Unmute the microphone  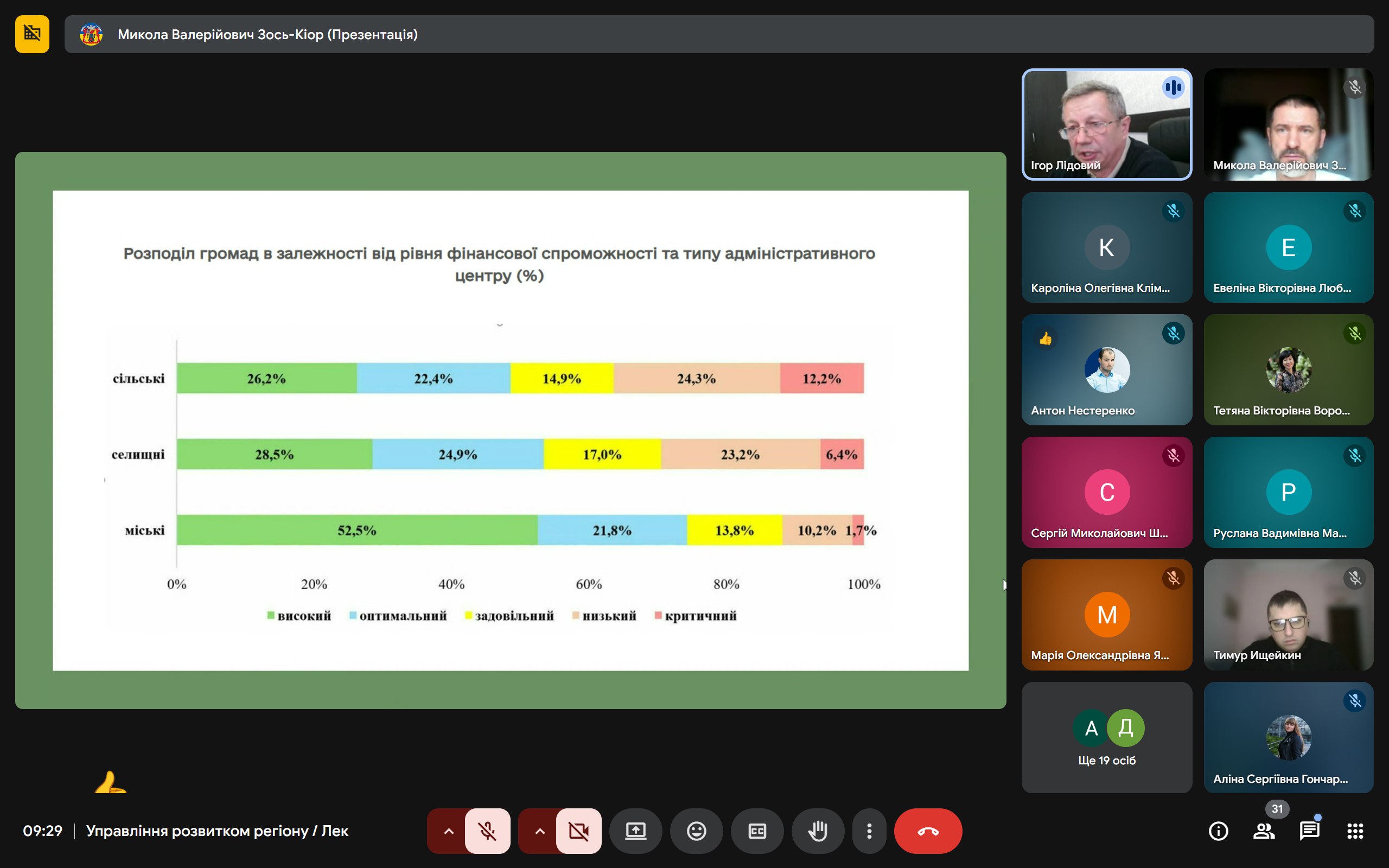click(x=487, y=831)
